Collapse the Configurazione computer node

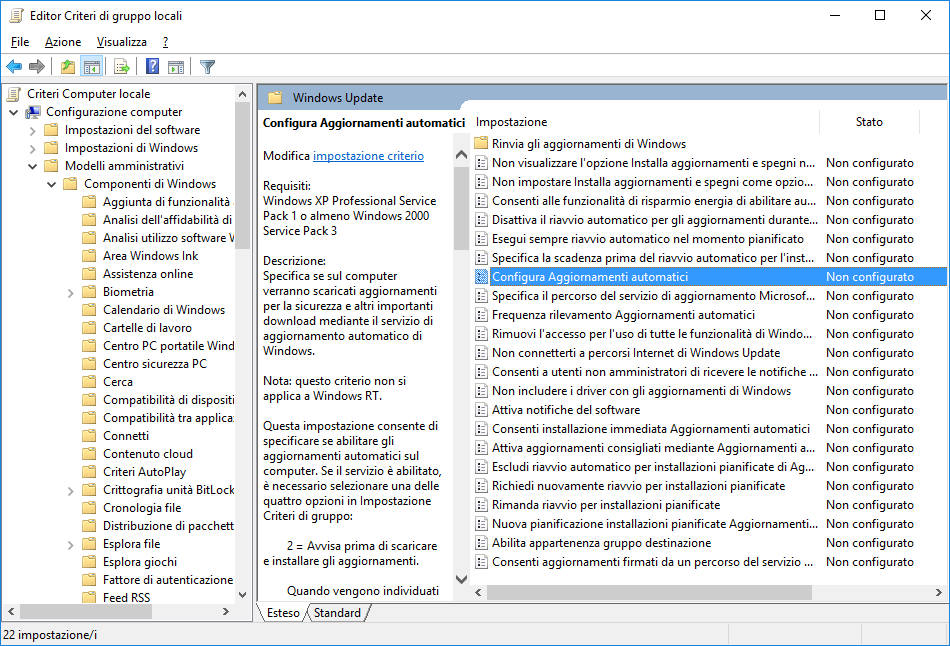point(14,112)
